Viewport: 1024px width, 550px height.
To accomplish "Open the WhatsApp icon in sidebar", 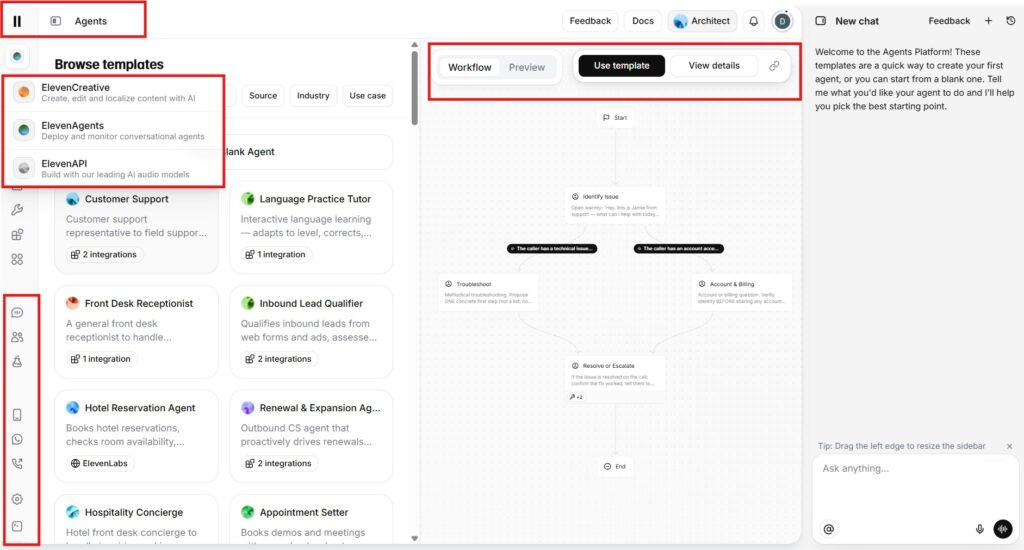I will [17, 440].
